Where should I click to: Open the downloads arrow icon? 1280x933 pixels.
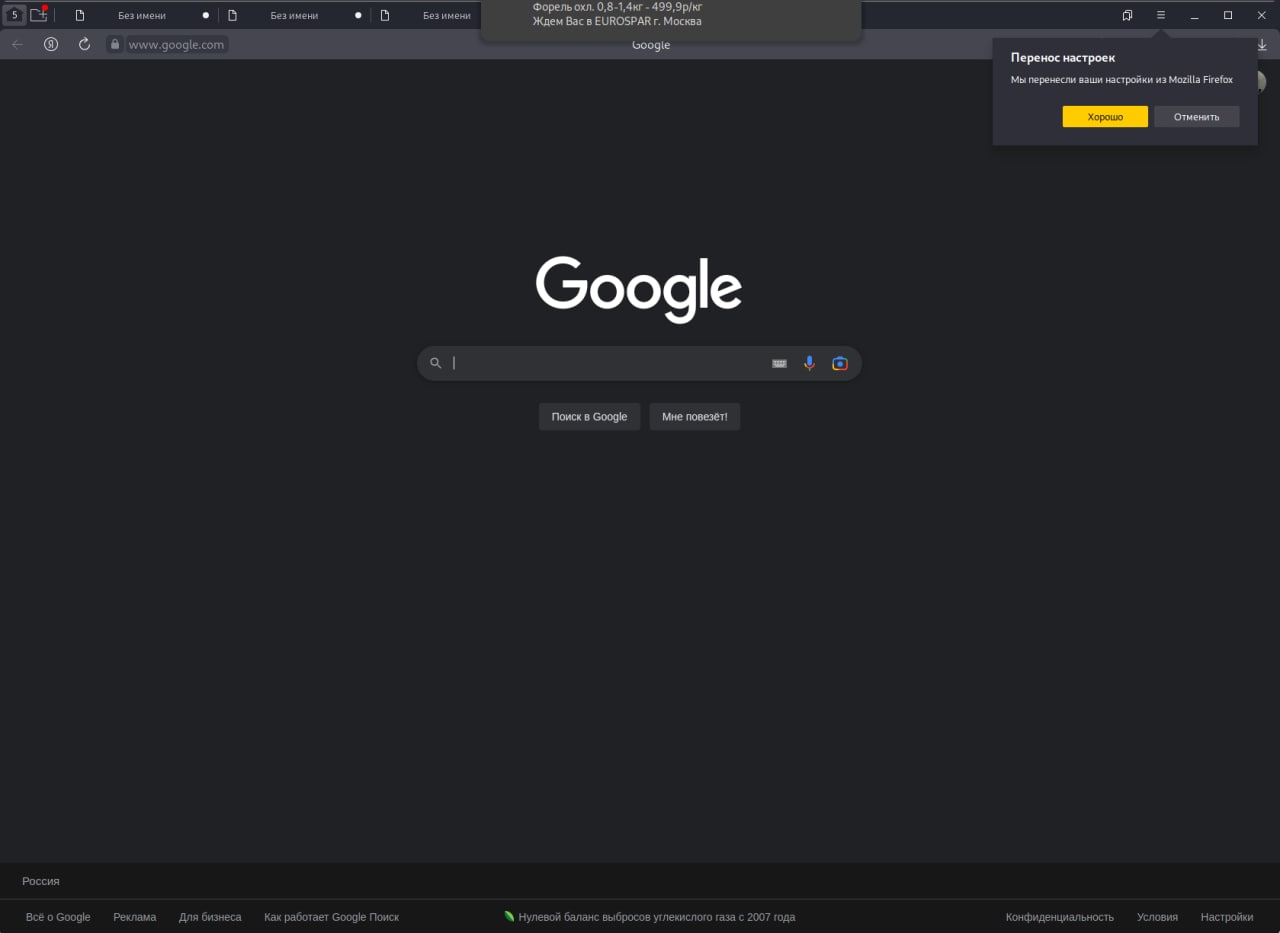(1262, 45)
